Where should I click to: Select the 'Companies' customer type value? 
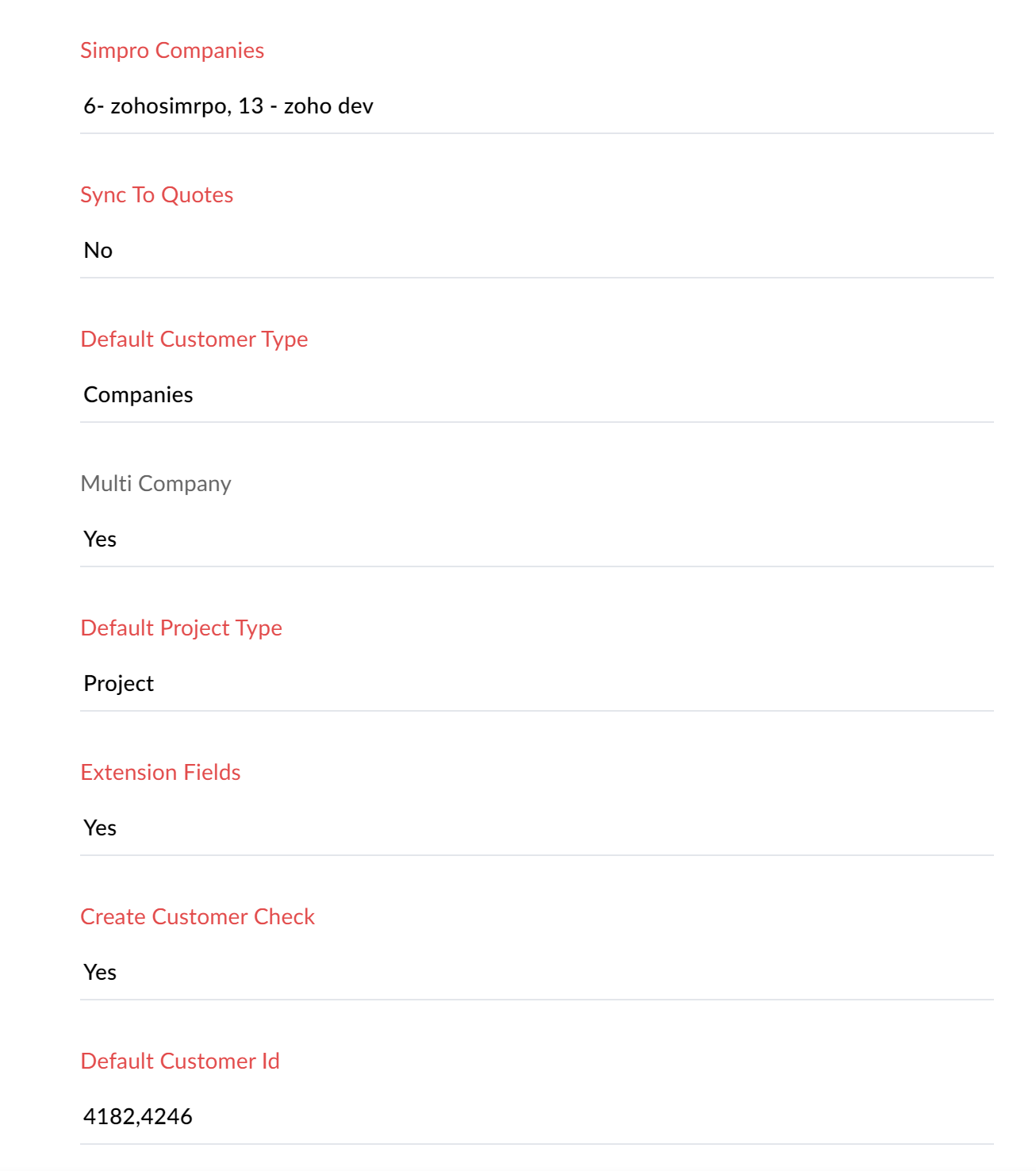click(x=139, y=394)
